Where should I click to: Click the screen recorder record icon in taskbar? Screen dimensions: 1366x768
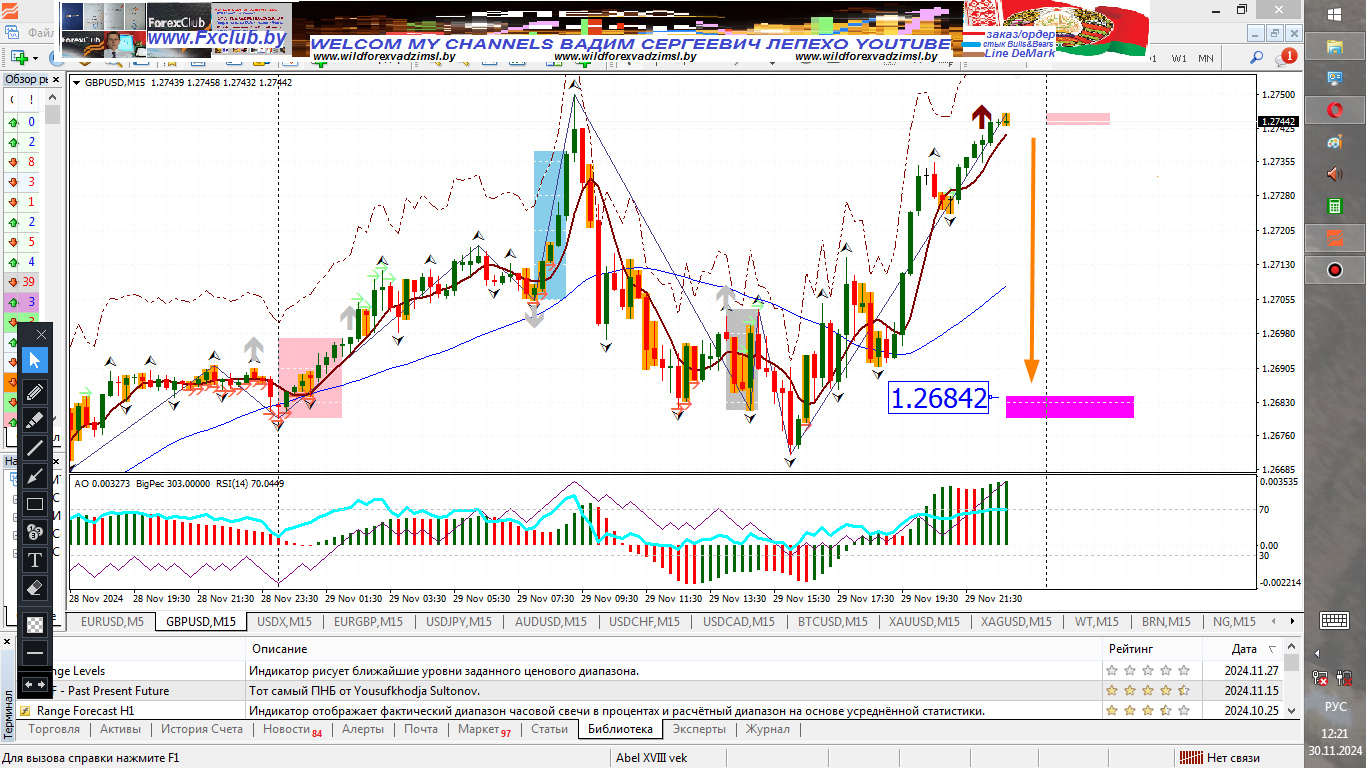(1335, 270)
